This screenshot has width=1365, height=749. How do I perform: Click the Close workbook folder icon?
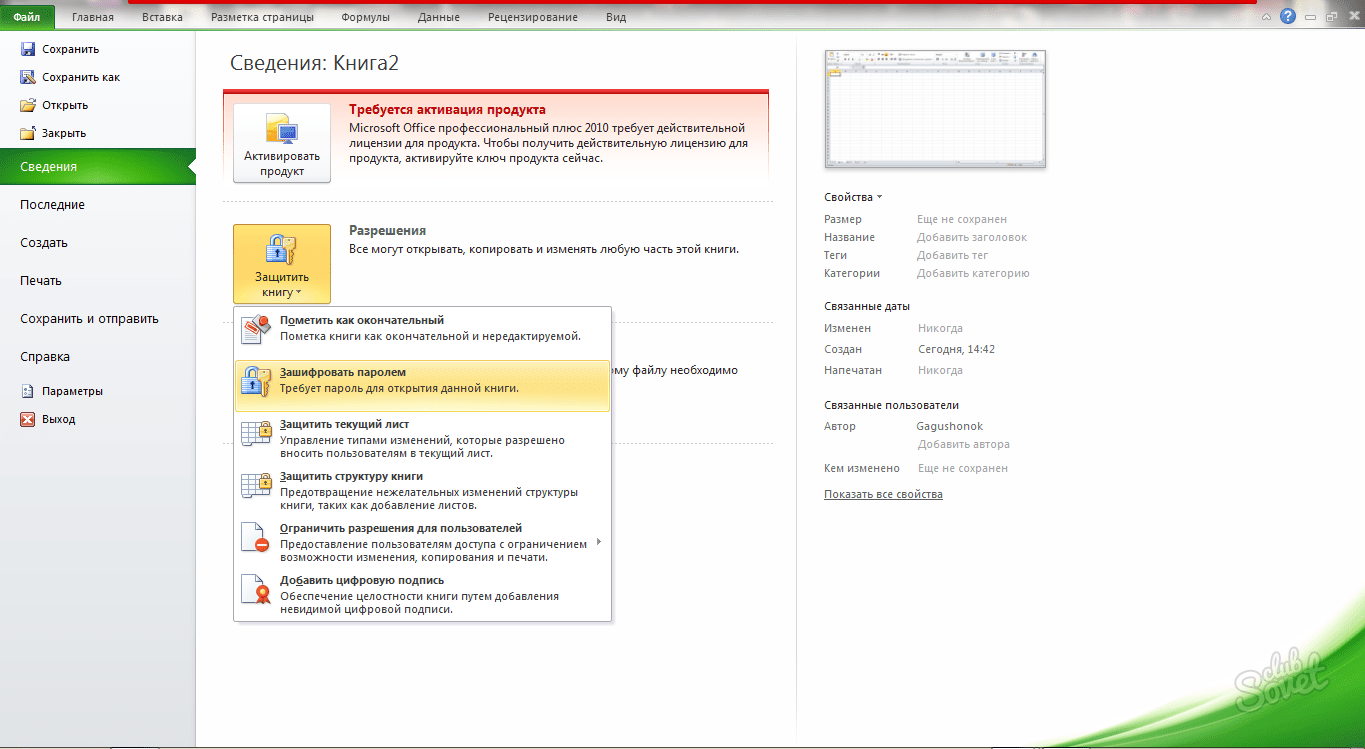[x=28, y=133]
